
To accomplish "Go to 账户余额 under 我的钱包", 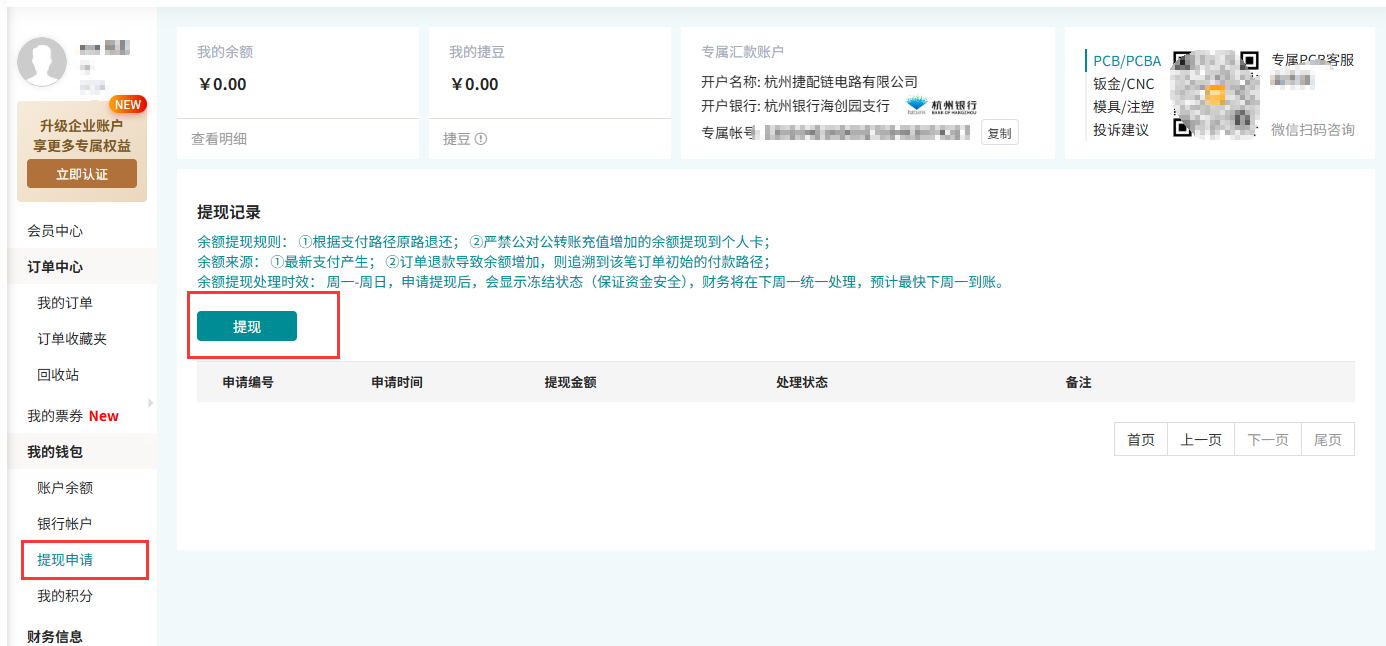I will [x=65, y=488].
